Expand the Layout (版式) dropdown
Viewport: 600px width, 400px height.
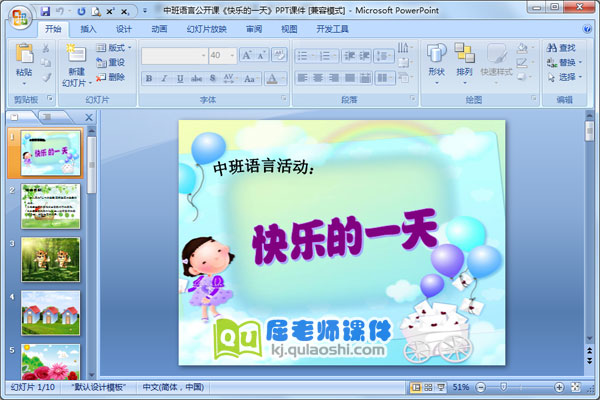click(x=114, y=47)
